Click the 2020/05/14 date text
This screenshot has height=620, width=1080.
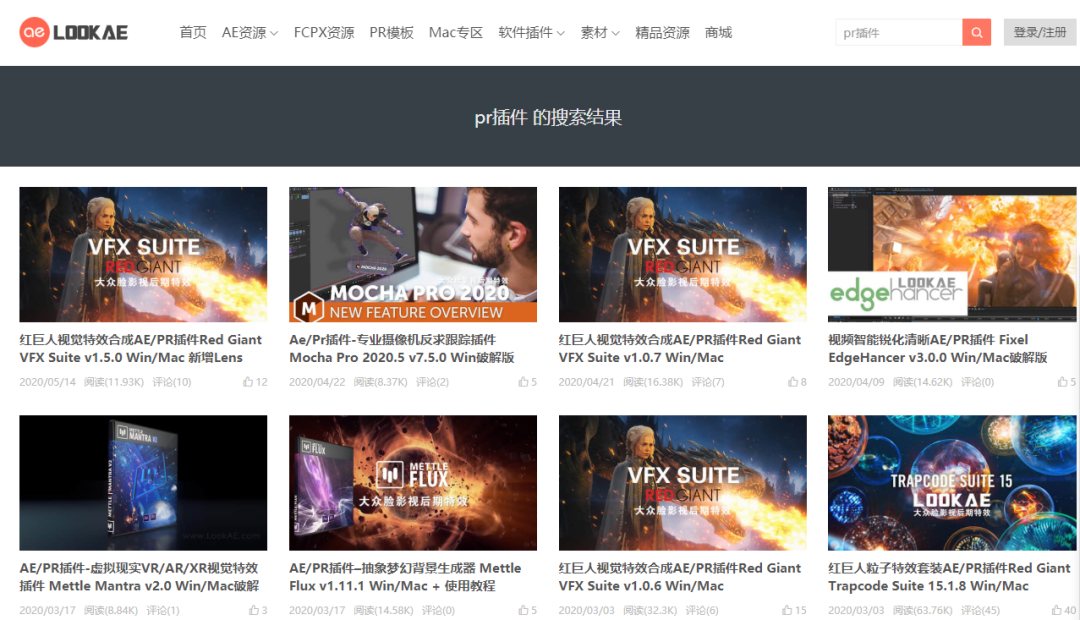[x=48, y=382]
